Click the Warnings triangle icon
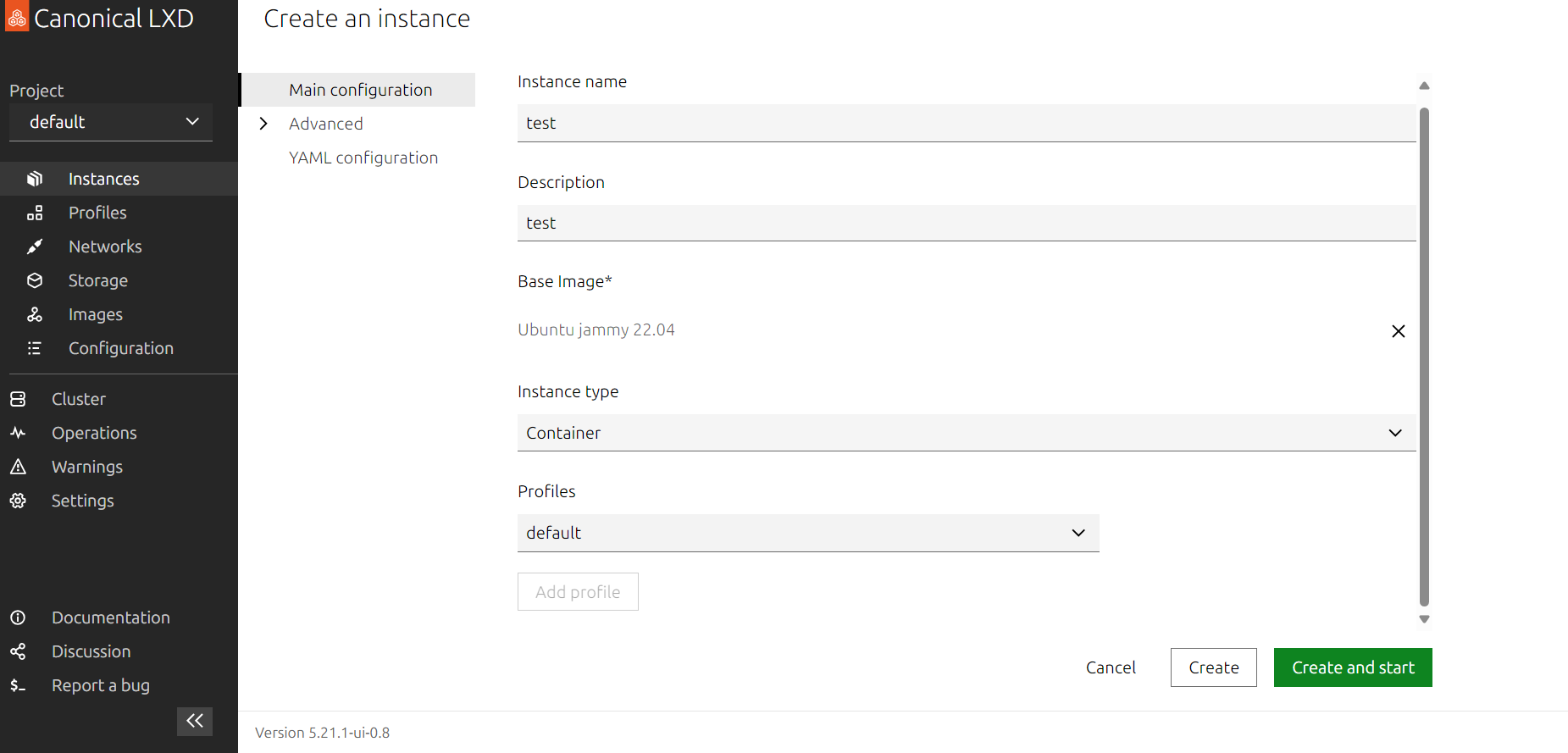The width and height of the screenshot is (1568, 753). pos(18,467)
